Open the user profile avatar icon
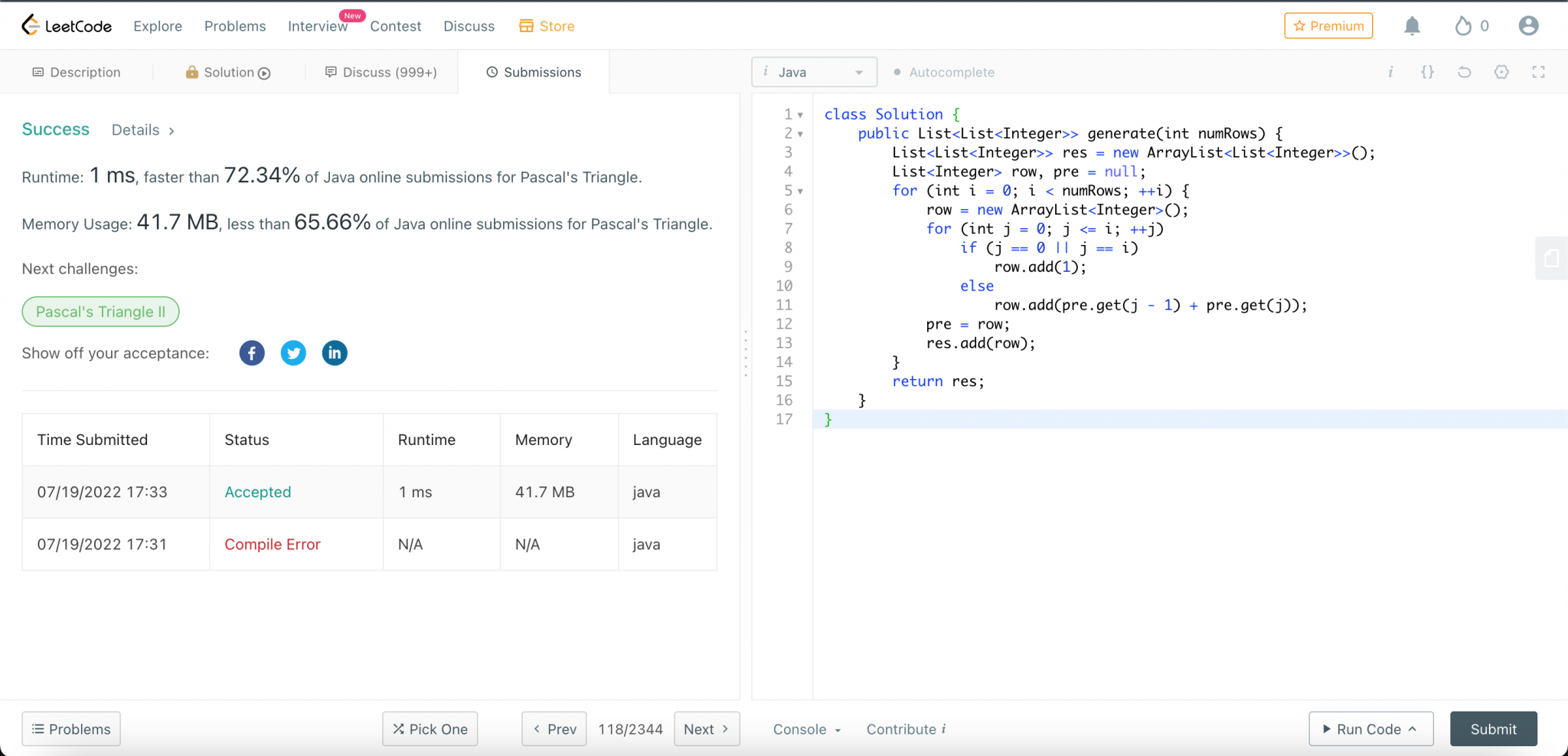The width and height of the screenshot is (1568, 756). 1528,26
